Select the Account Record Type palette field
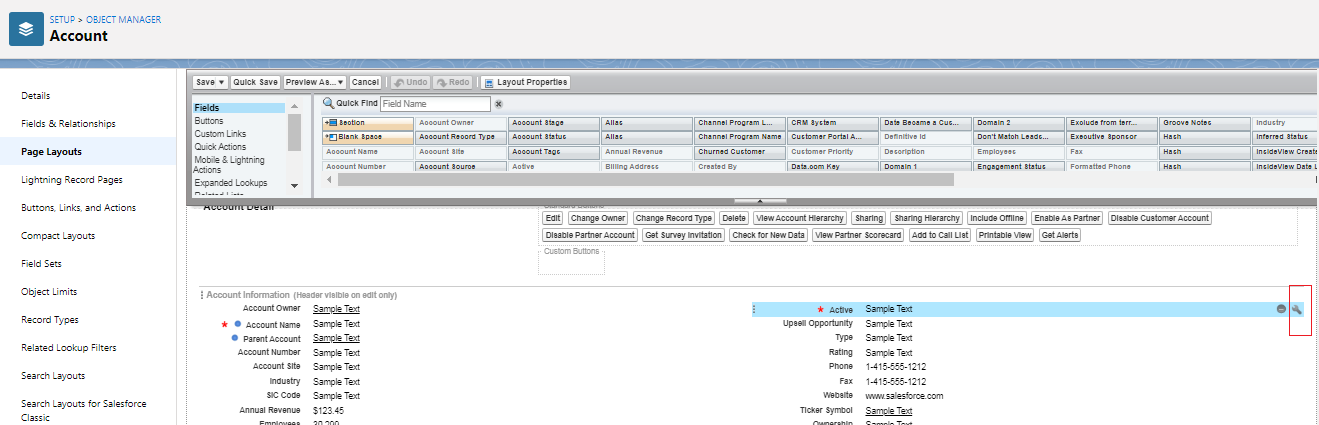The height and width of the screenshot is (425, 1319). (x=460, y=137)
